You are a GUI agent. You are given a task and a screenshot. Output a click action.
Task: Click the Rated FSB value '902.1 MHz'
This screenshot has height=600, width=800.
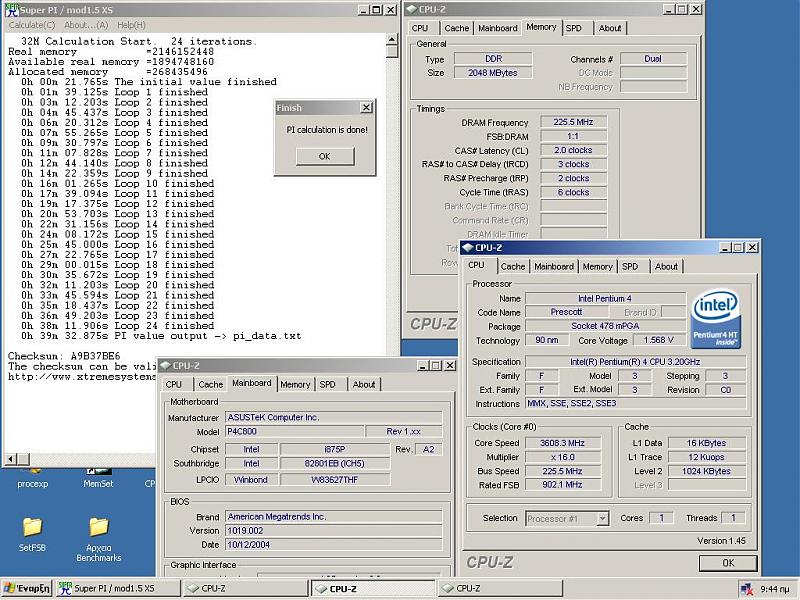562,485
